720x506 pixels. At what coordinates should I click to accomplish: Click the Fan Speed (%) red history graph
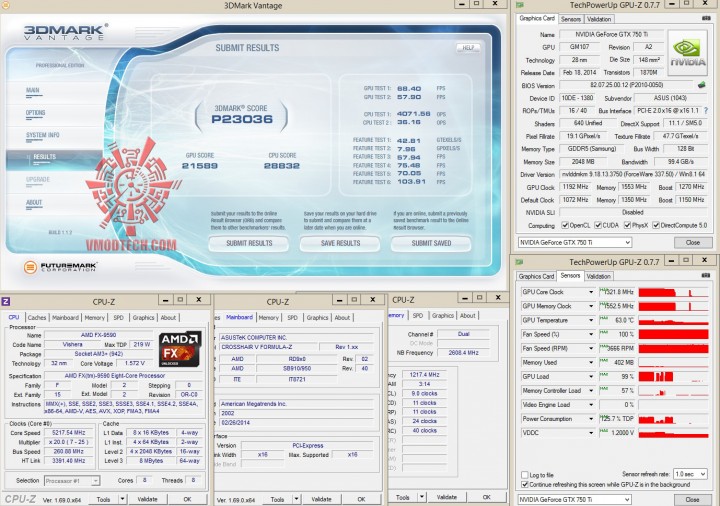coord(673,334)
